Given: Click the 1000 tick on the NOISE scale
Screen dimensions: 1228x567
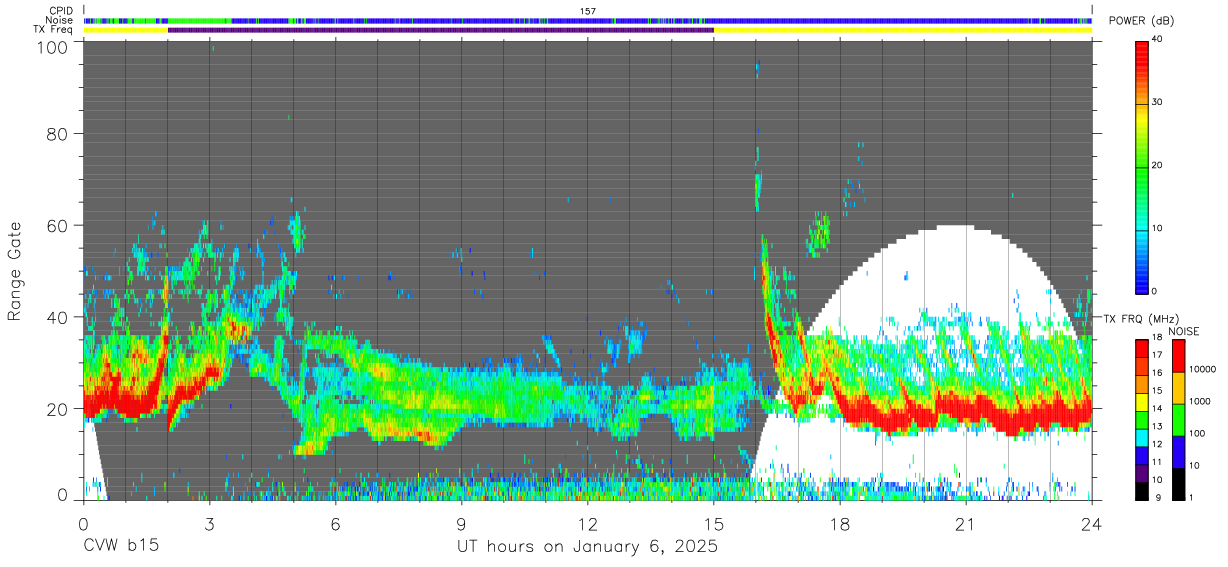Looking at the screenshot, I should [x=1200, y=401].
